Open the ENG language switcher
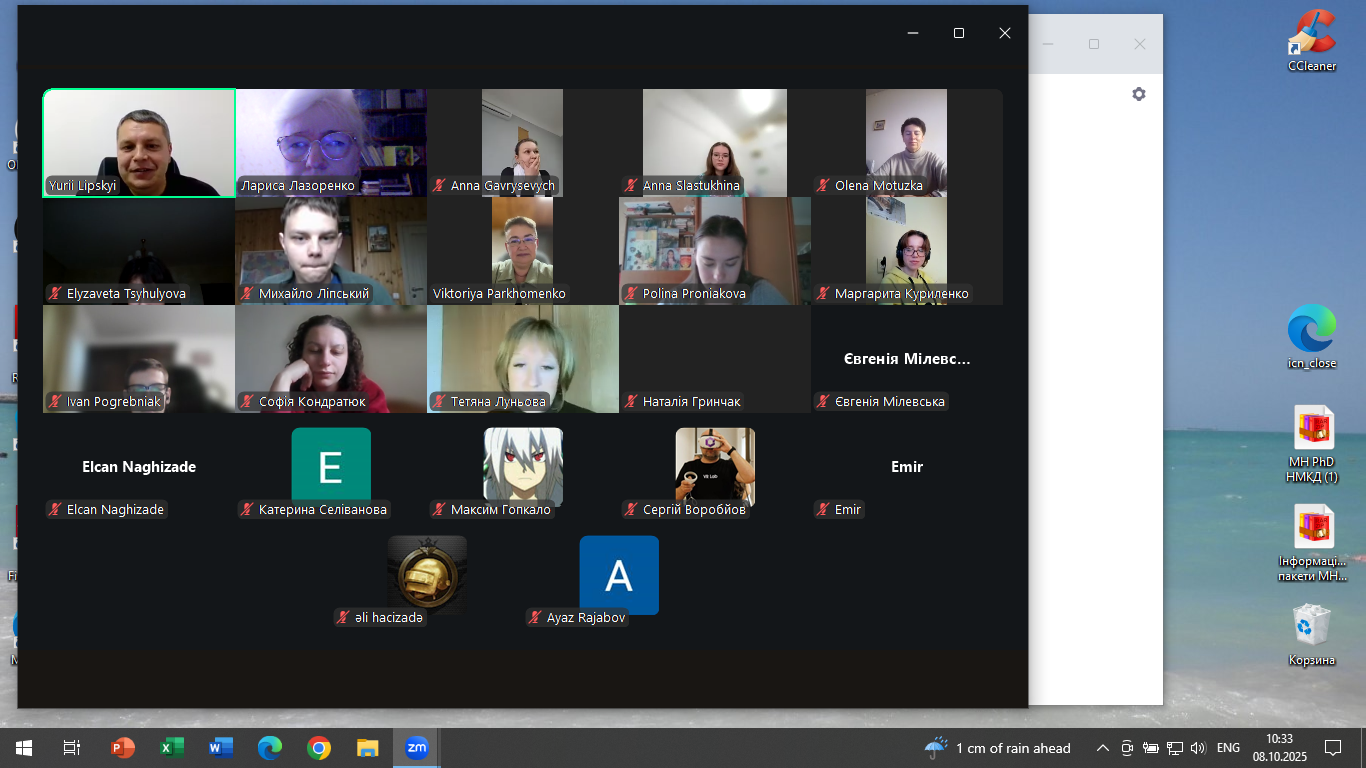Image resolution: width=1366 pixels, height=768 pixels. (x=1228, y=748)
